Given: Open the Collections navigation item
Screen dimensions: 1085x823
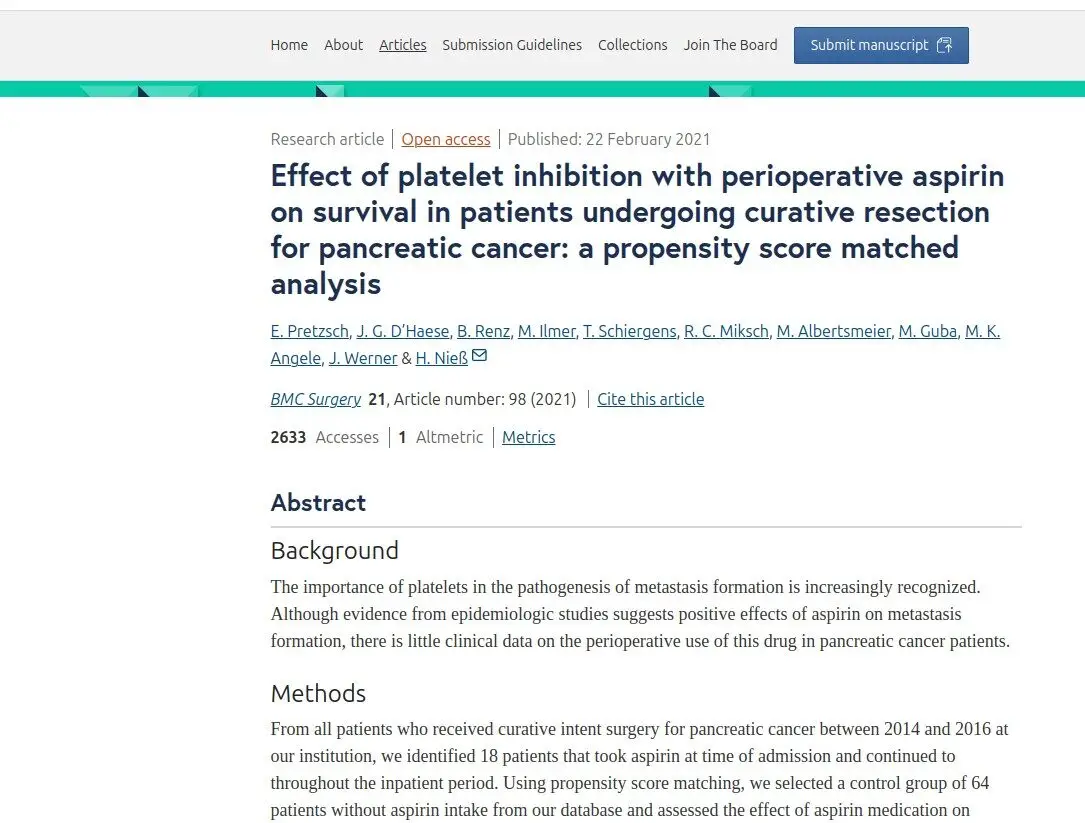Looking at the screenshot, I should pyautogui.click(x=632, y=45).
